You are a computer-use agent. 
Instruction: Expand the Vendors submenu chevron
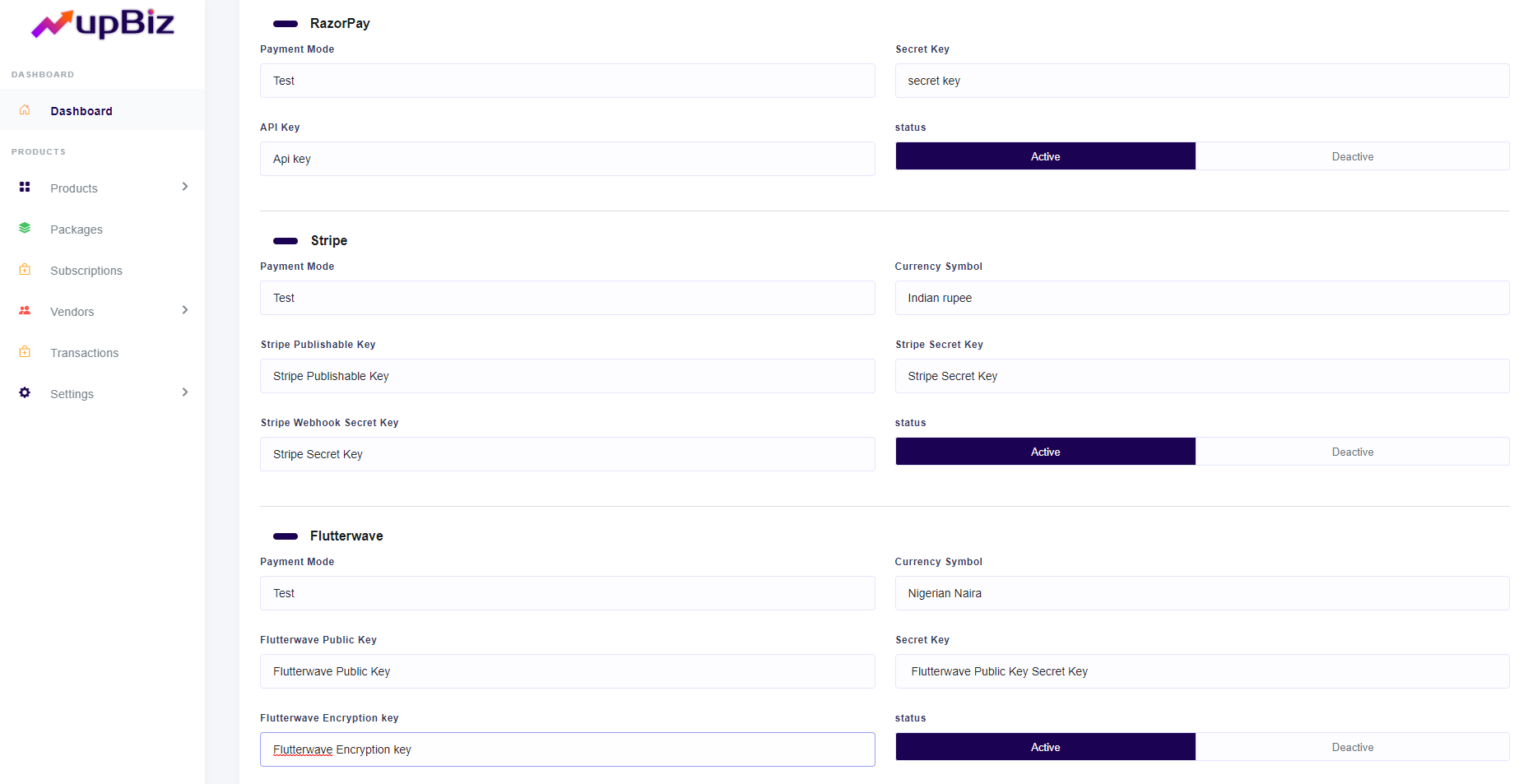(x=185, y=310)
